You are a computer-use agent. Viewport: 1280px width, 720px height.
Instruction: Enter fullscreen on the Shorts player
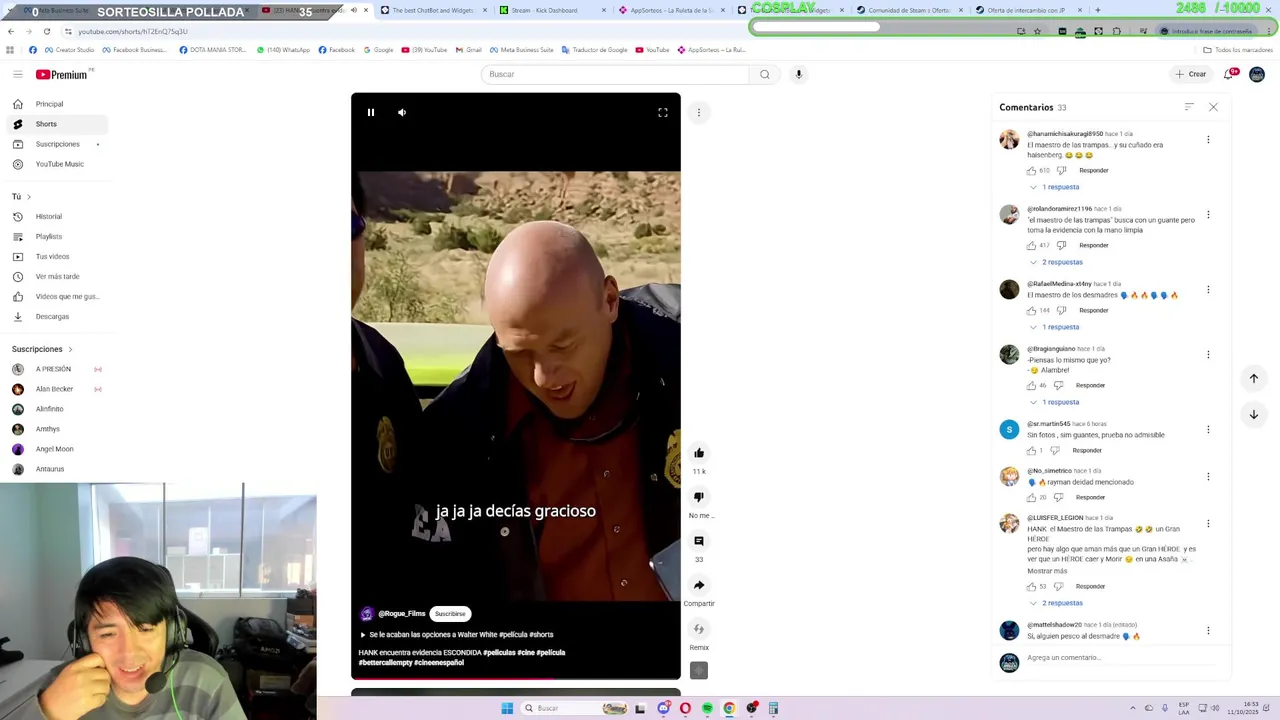click(663, 113)
